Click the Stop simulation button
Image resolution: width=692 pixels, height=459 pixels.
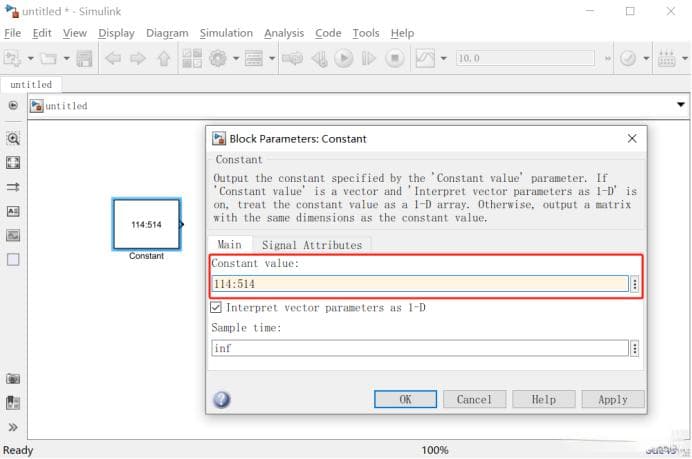pyautogui.click(x=395, y=58)
